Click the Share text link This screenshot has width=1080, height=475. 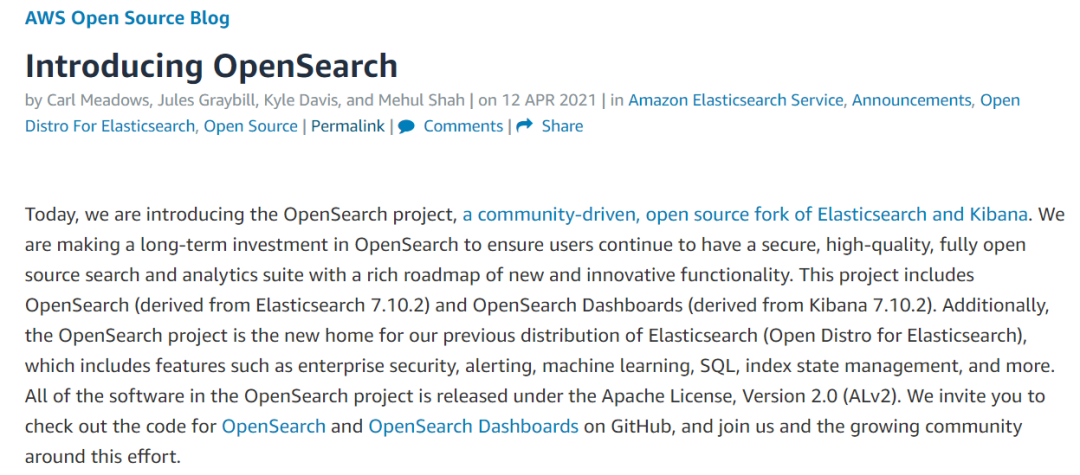pos(562,126)
